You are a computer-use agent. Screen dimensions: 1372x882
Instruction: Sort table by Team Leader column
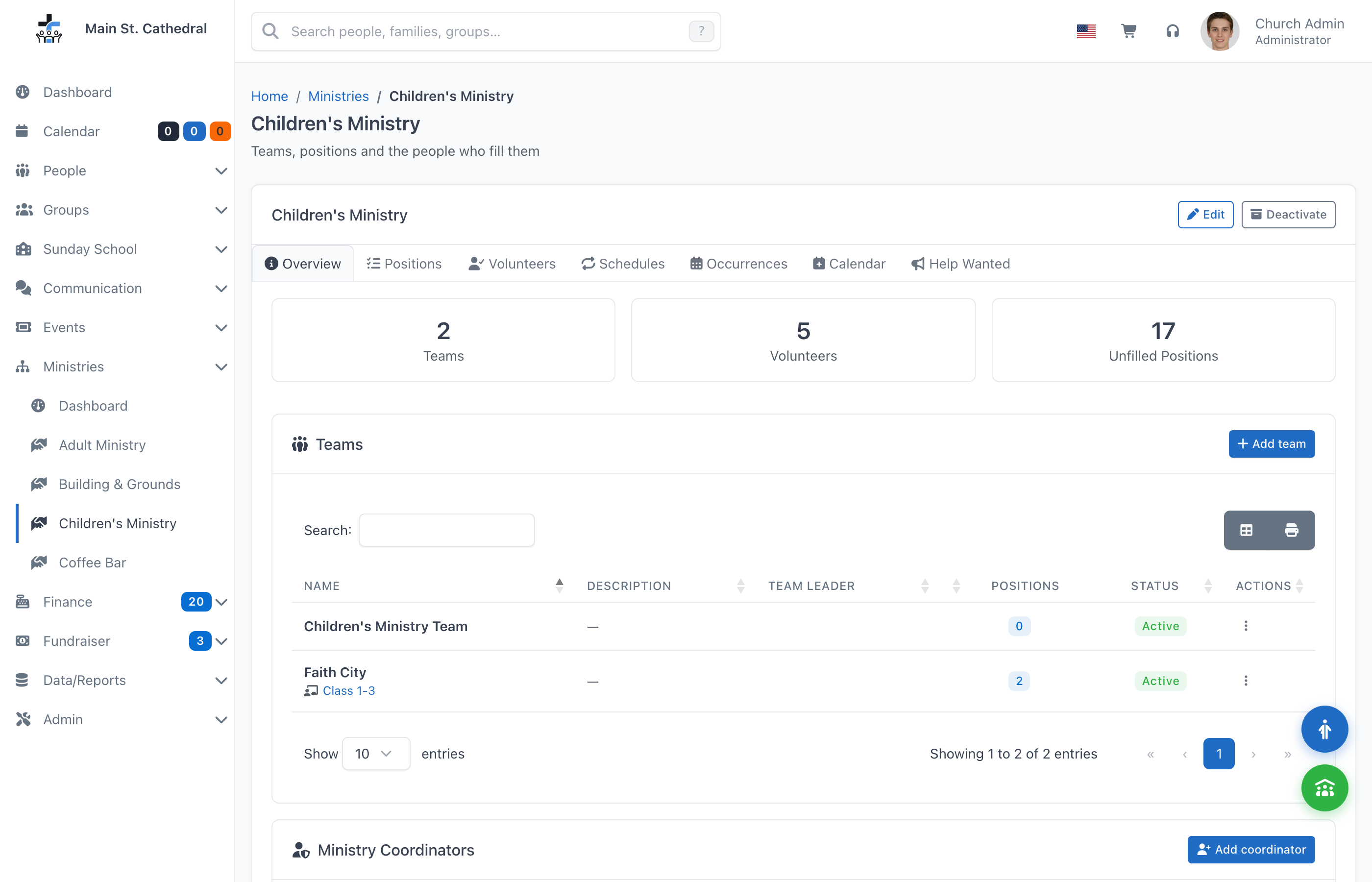[848, 586]
